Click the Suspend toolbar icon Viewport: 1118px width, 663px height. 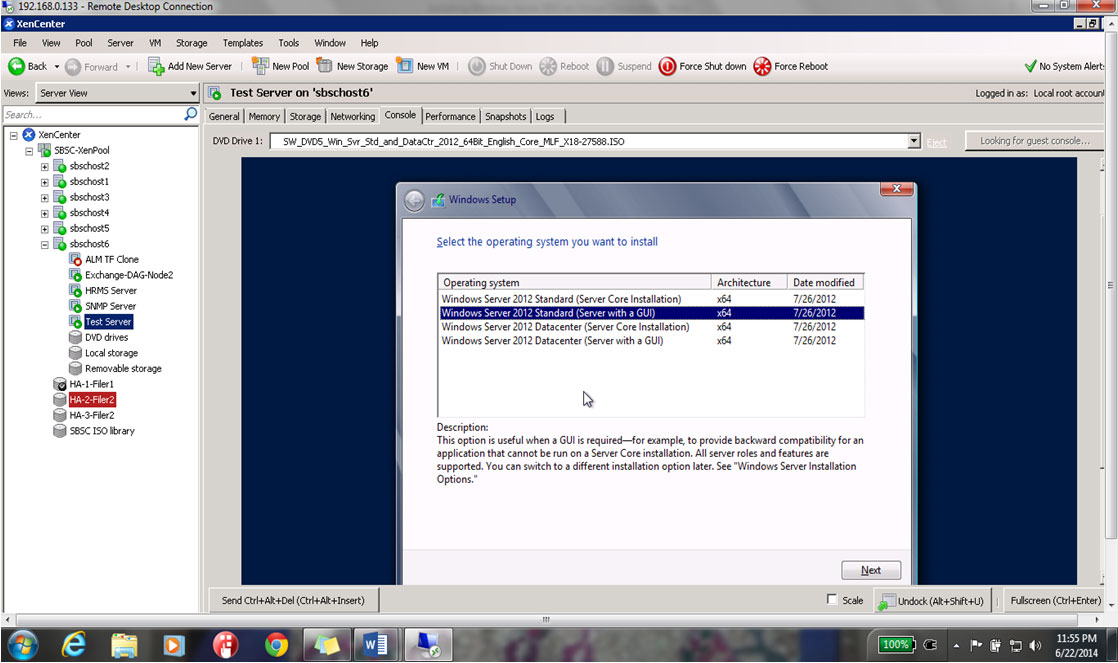coord(605,66)
